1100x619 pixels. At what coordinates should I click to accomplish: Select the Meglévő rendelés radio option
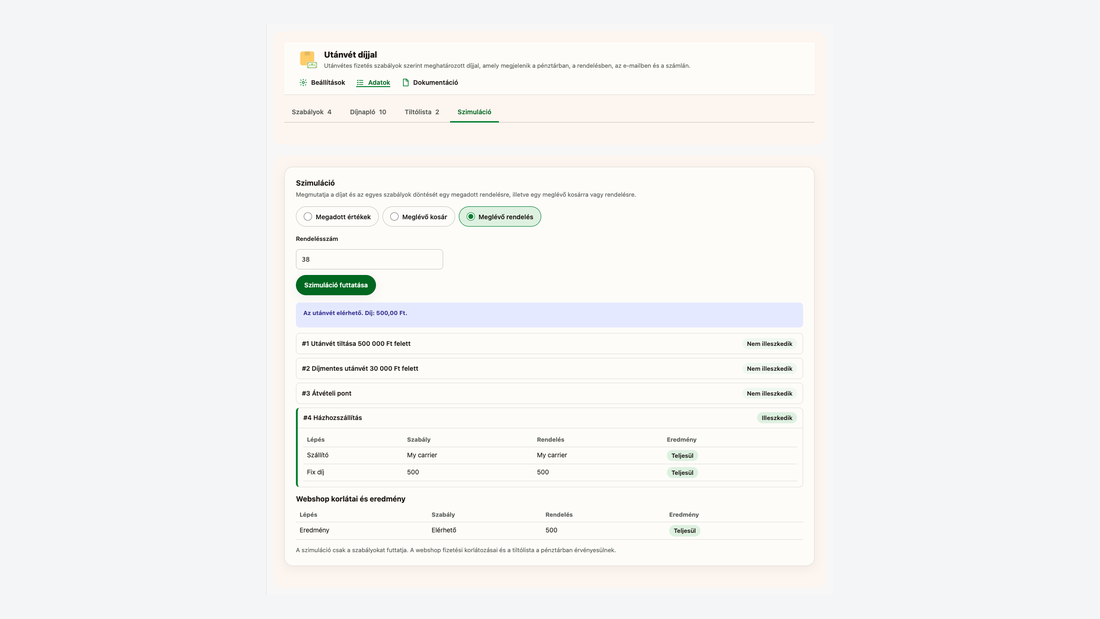pos(500,217)
